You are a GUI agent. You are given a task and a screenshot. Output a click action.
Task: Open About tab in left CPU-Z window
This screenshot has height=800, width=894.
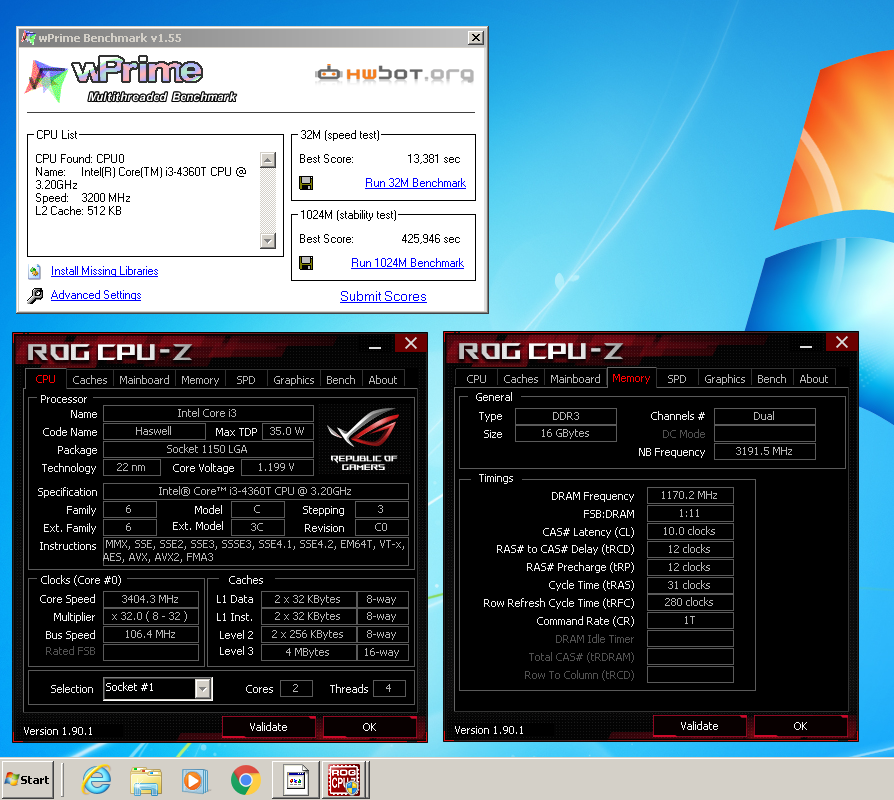(383, 380)
